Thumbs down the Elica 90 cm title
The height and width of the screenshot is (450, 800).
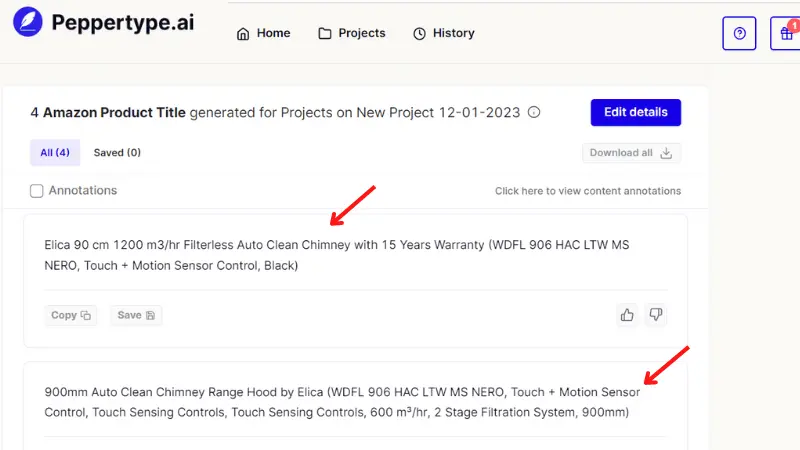point(656,315)
